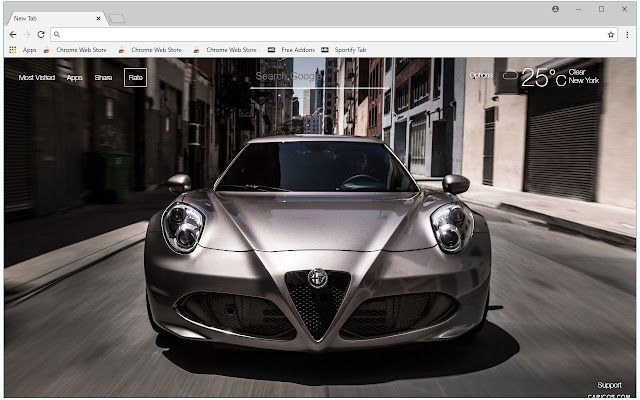Close the New Tab tab

(x=98, y=18)
